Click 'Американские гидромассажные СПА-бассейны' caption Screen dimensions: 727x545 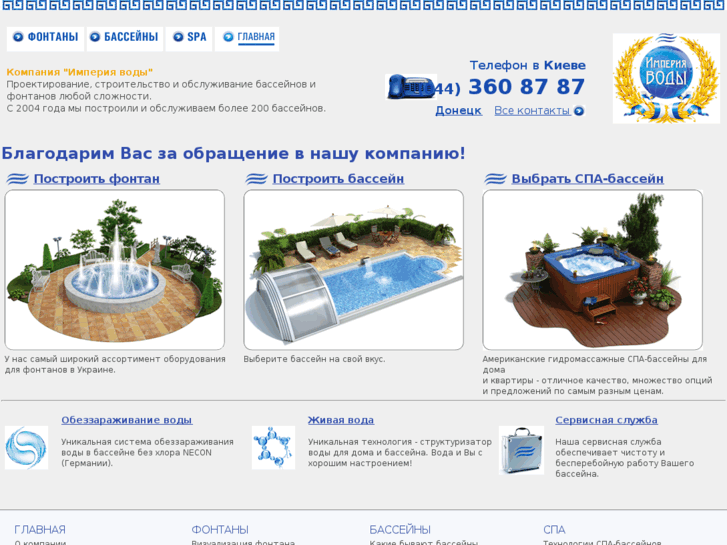pos(597,375)
